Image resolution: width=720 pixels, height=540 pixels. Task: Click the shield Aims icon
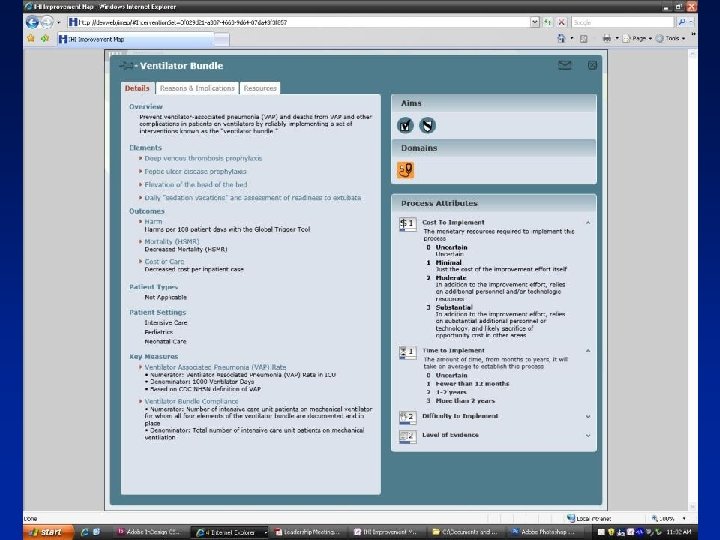tap(428, 125)
